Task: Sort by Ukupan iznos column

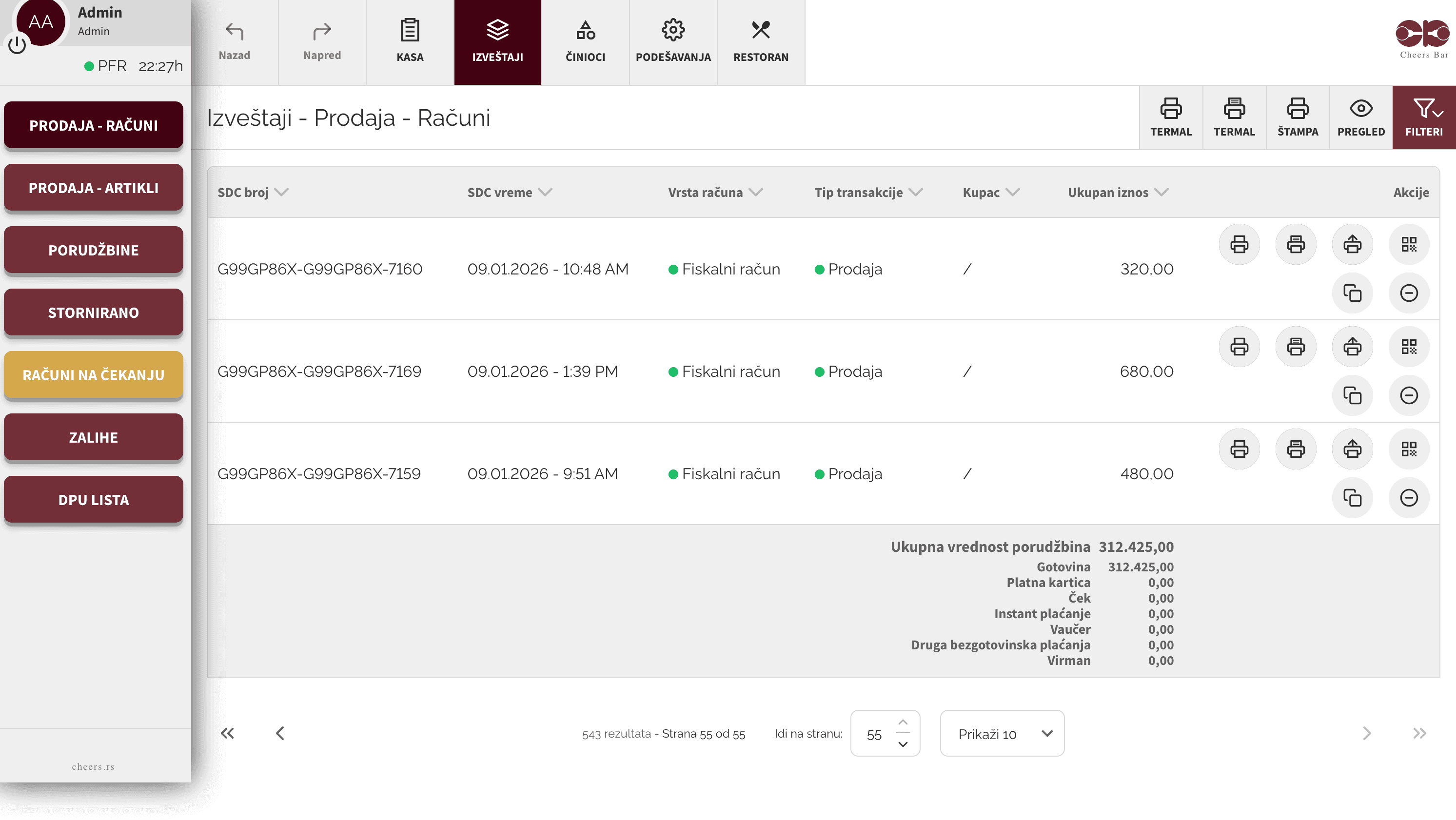Action: tap(1118, 192)
